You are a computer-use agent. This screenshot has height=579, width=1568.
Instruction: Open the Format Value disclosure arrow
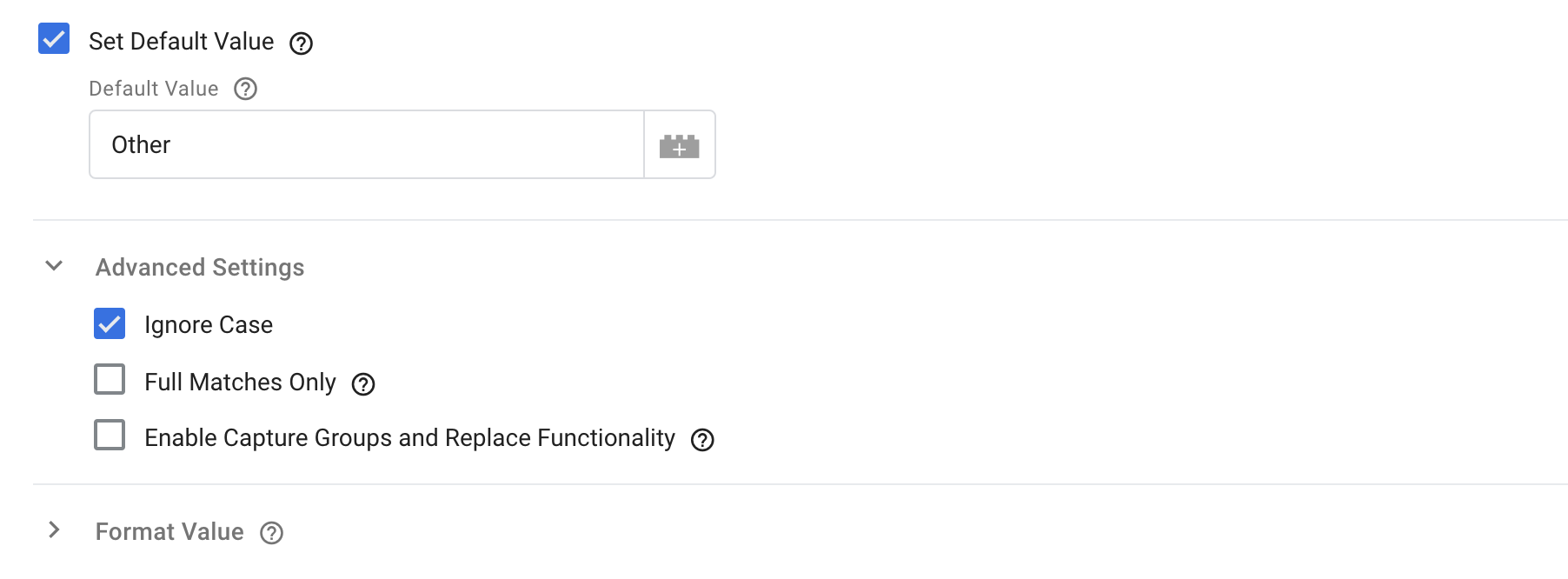(x=56, y=528)
